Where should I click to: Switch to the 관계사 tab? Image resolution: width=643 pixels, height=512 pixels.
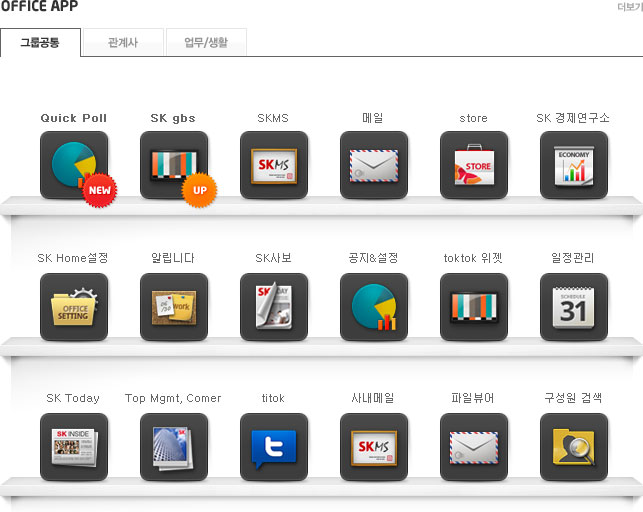(x=123, y=42)
